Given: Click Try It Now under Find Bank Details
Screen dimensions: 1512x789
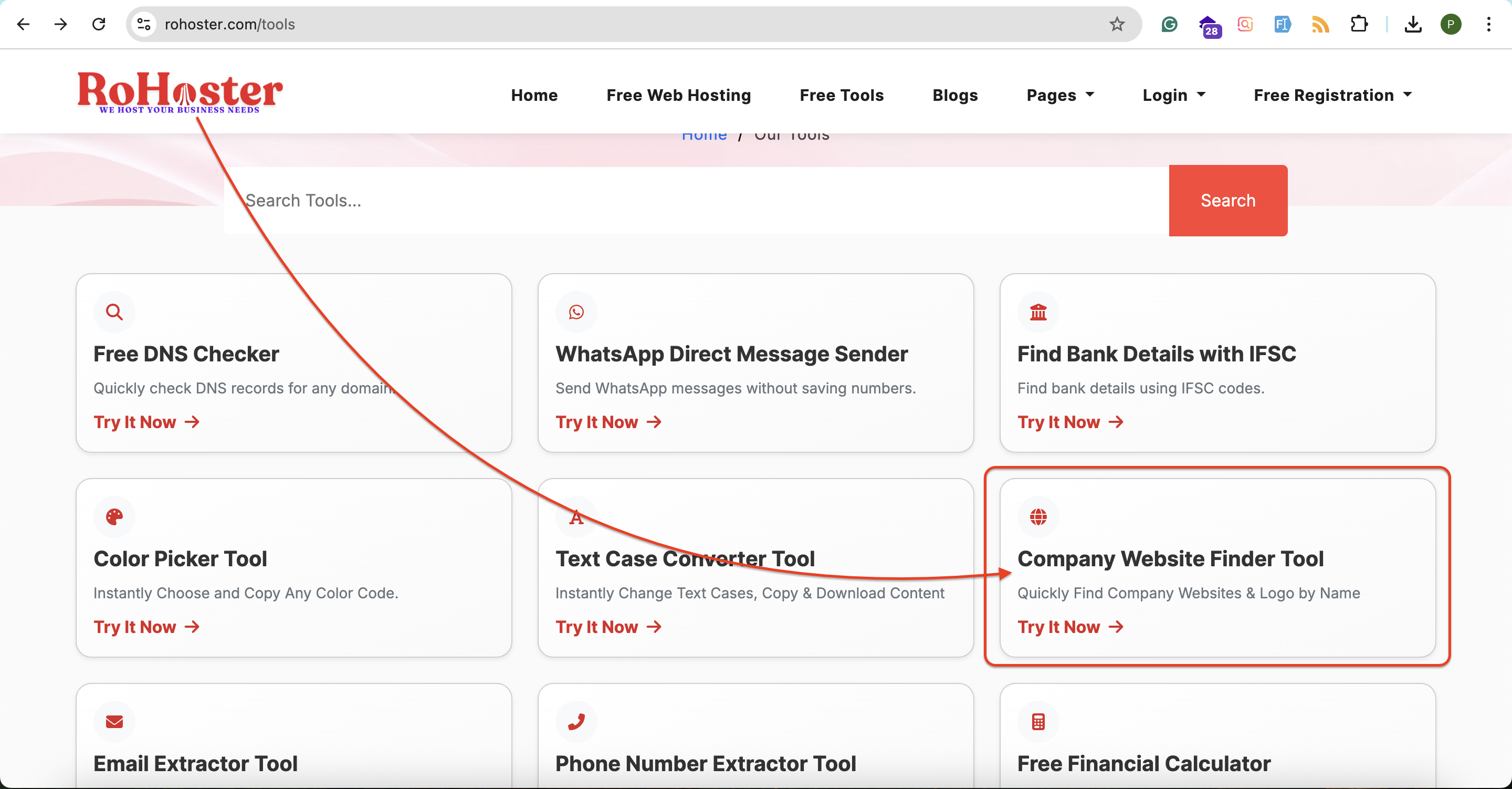Looking at the screenshot, I should pyautogui.click(x=1070, y=422).
